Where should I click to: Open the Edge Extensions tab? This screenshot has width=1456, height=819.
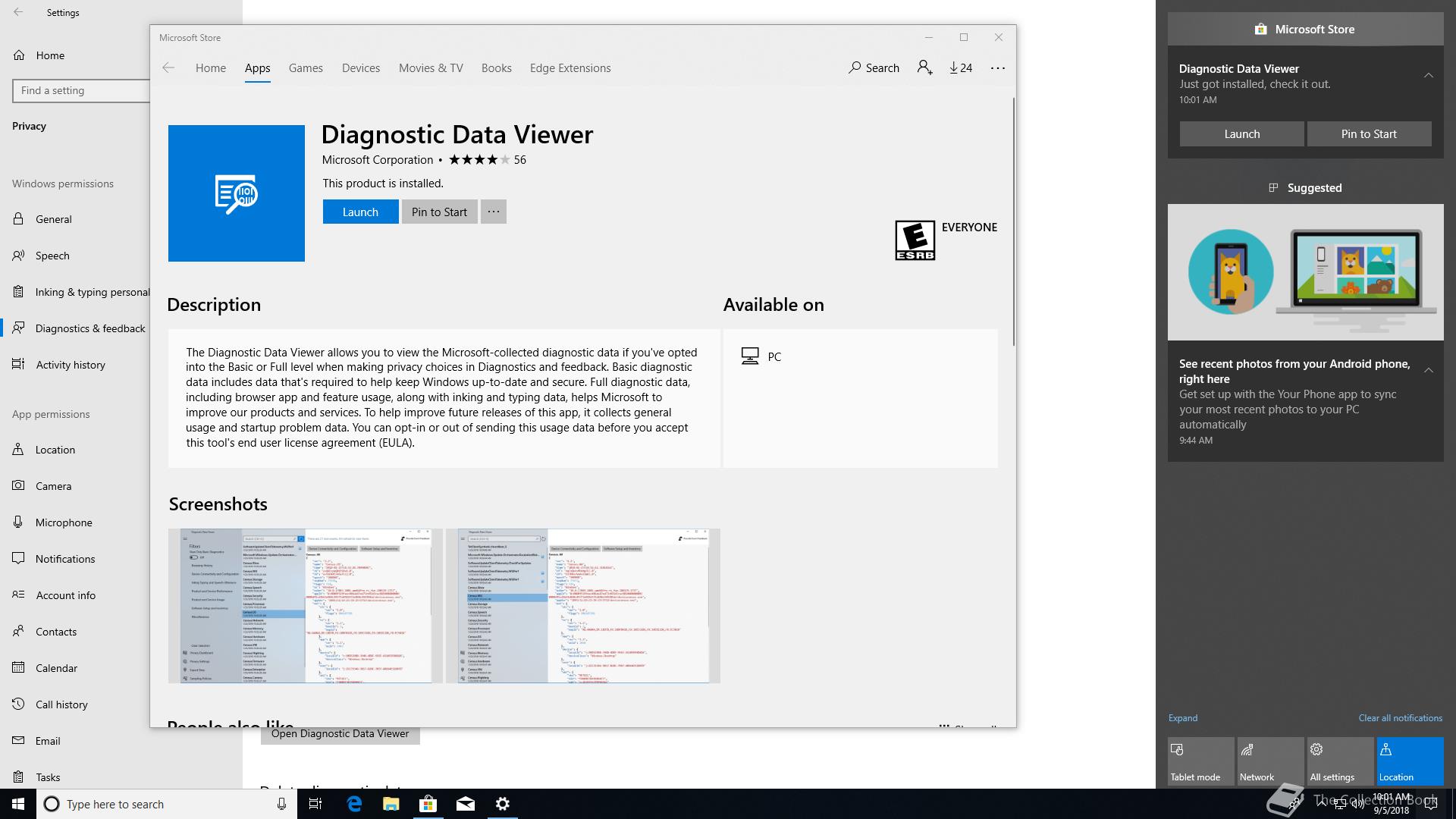tap(570, 67)
